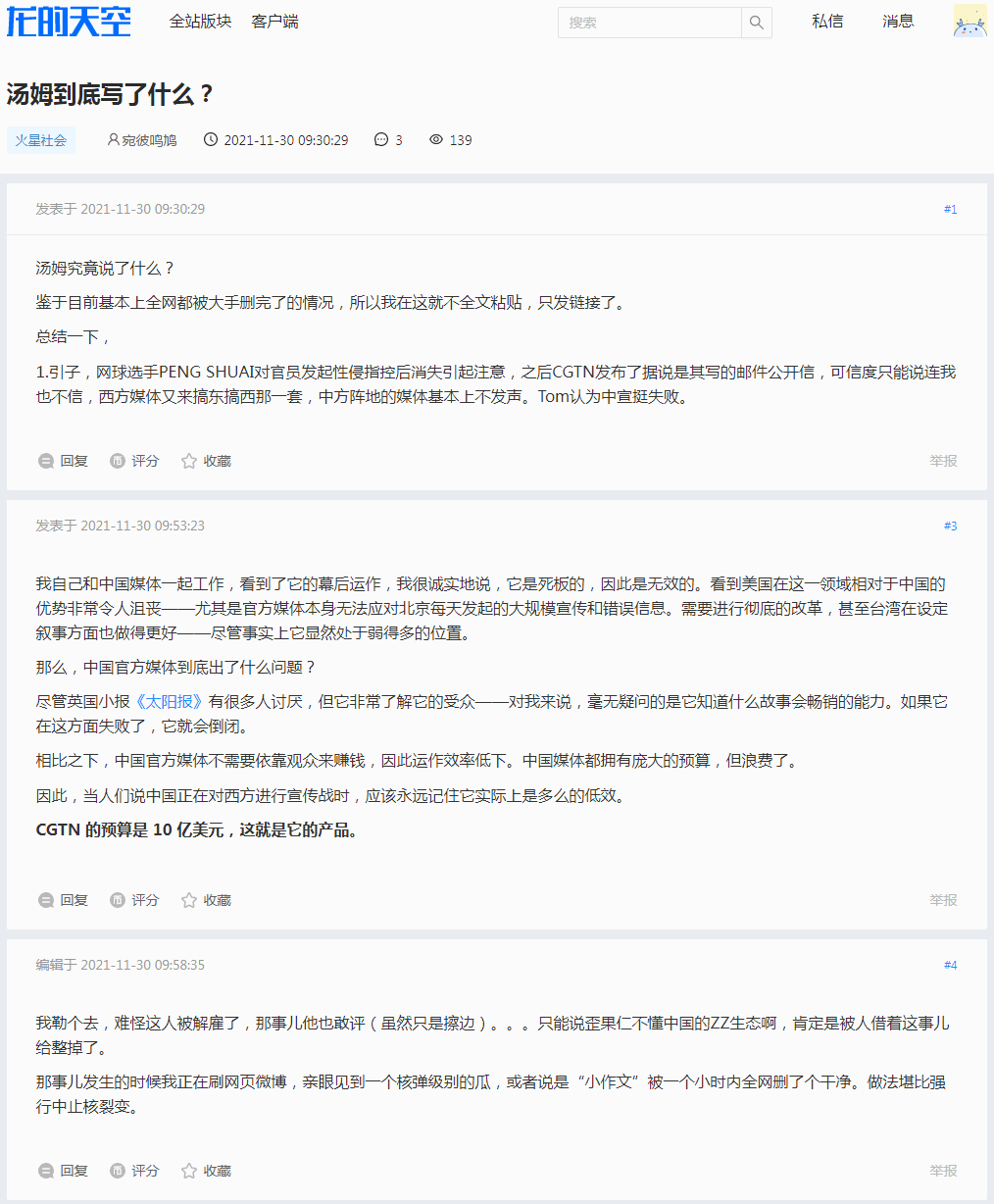
Task: Click 举报 to report the first post
Action: (x=942, y=460)
